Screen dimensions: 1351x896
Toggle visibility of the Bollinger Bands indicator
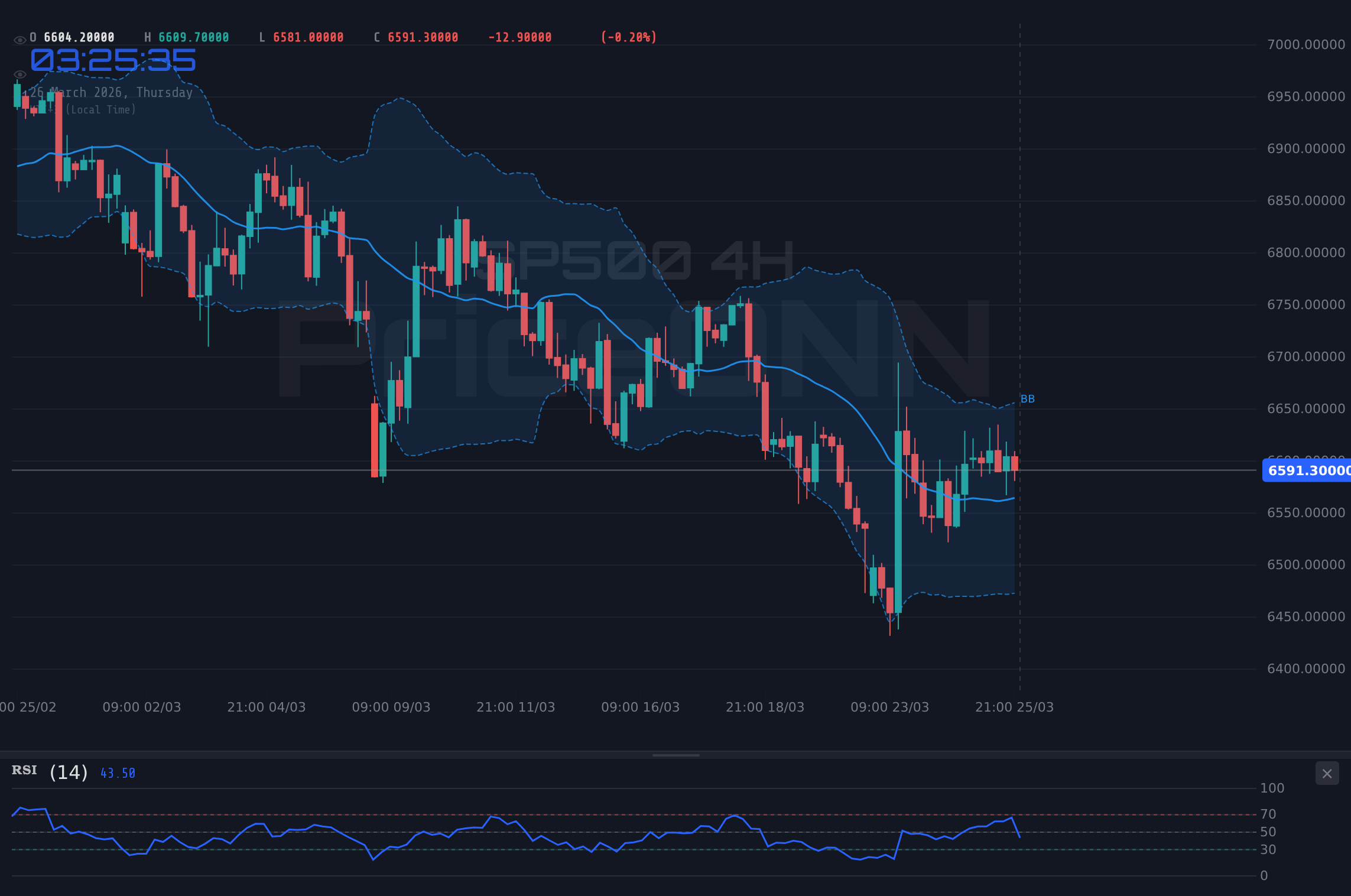pyautogui.click(x=20, y=74)
